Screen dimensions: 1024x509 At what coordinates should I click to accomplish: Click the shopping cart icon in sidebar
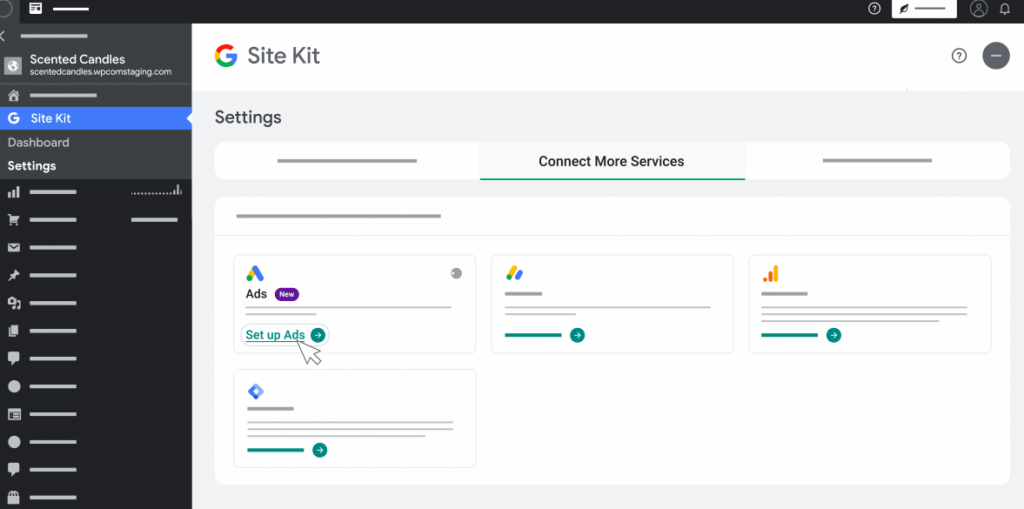coord(14,220)
